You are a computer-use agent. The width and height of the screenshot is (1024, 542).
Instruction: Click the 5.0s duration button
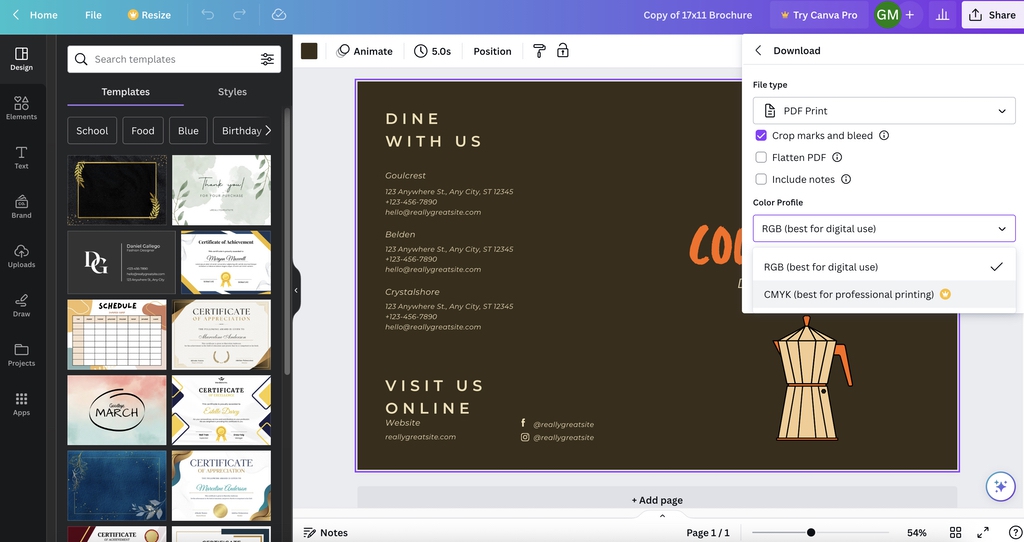432,51
